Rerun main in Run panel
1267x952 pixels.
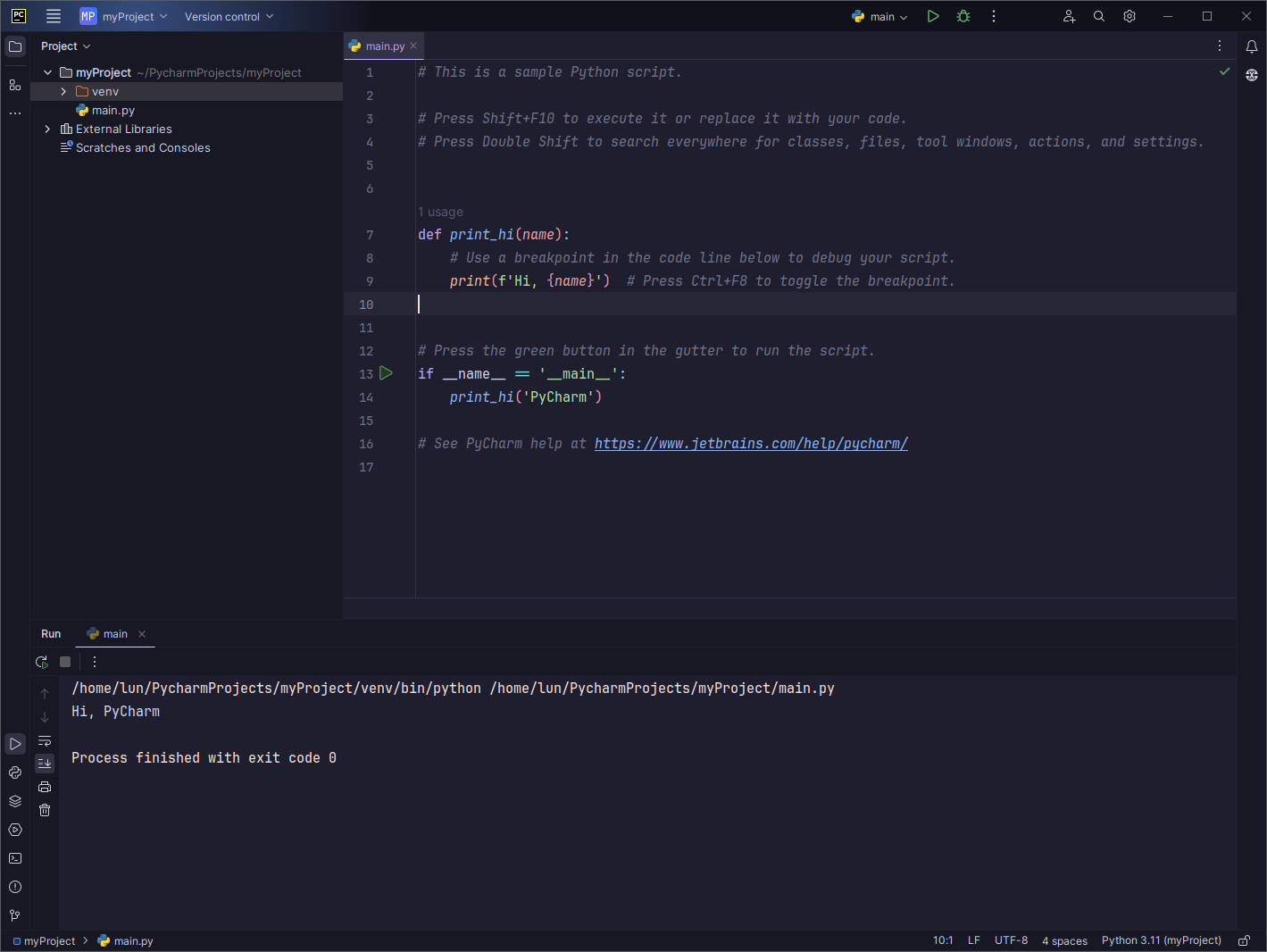tap(42, 662)
